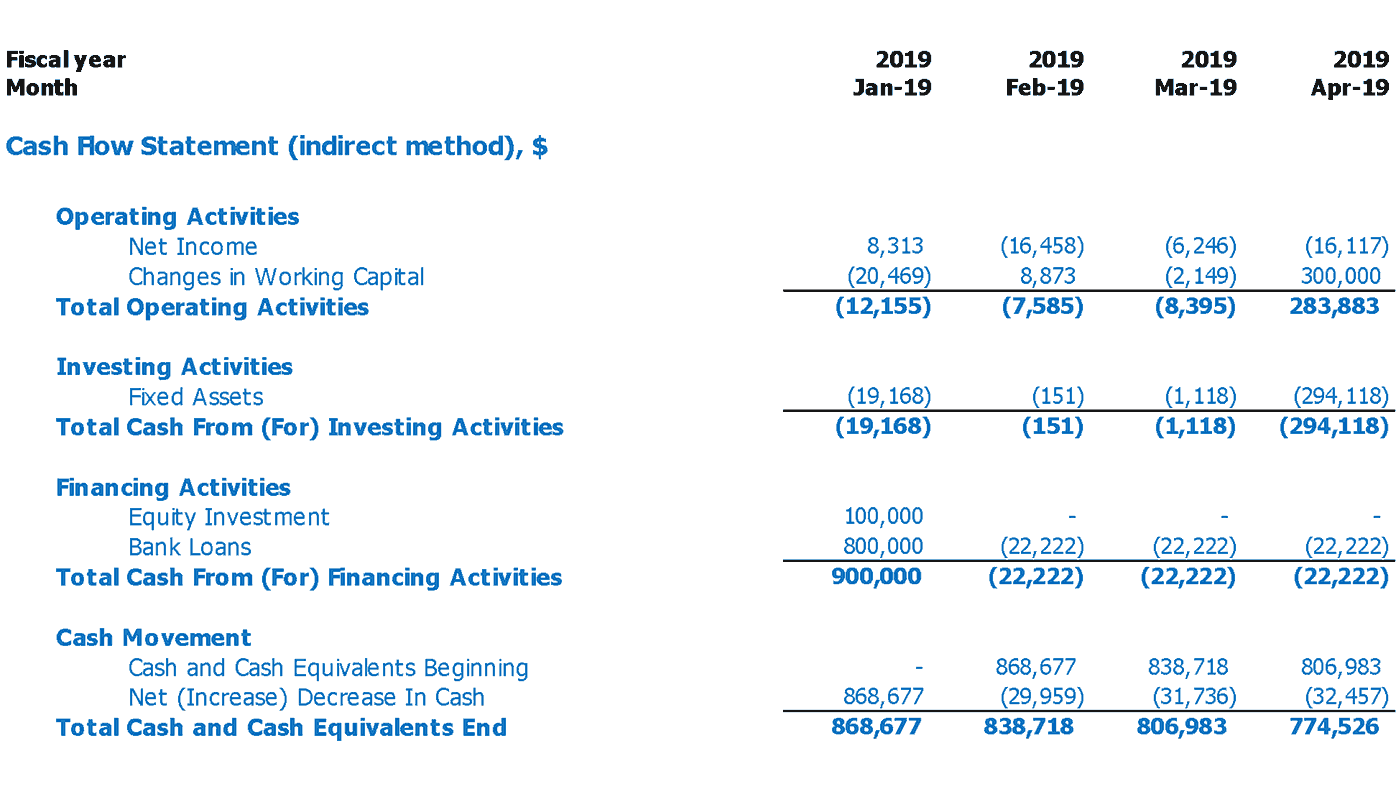Select the Total Operating Activities row label
Screen dimensions: 1396x786
point(212,307)
